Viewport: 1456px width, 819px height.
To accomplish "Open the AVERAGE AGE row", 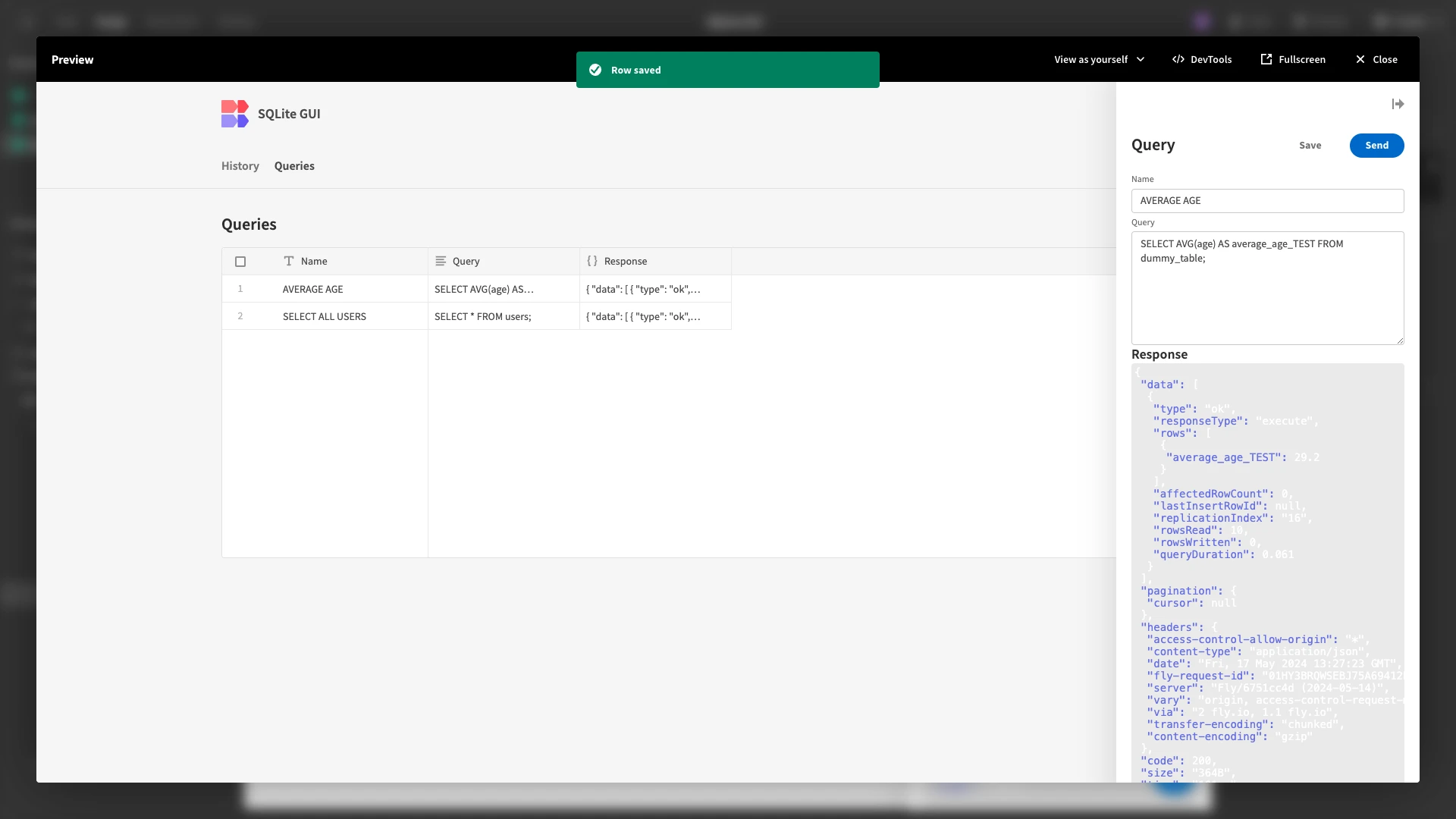I will click(476, 289).
